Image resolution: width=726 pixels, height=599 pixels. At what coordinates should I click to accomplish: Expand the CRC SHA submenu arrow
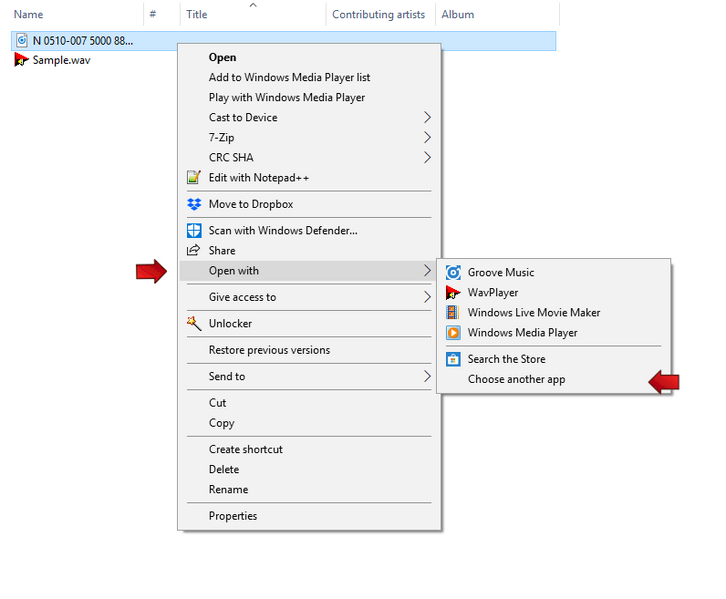tap(427, 157)
